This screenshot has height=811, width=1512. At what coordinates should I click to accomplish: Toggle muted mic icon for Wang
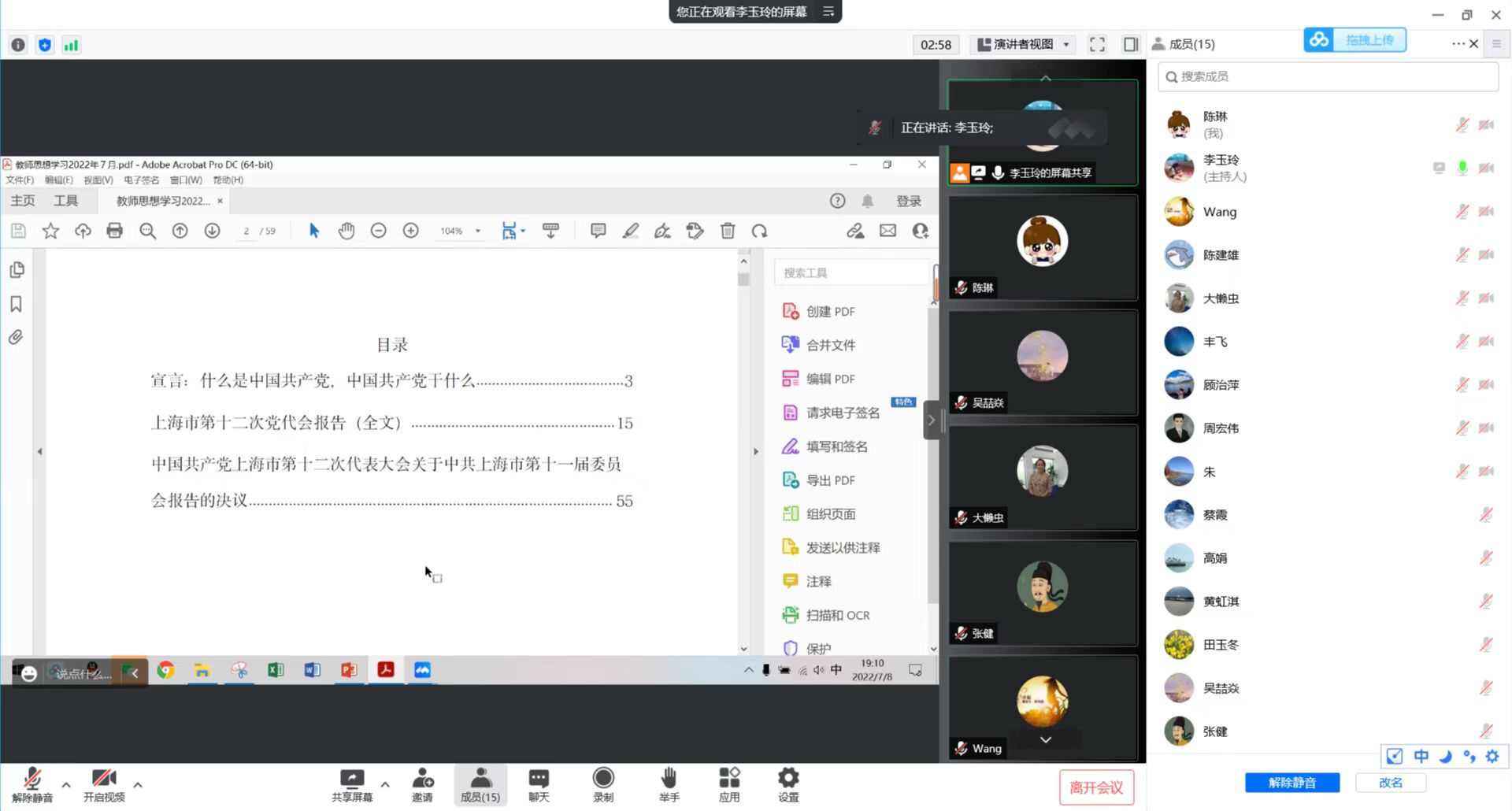(x=1462, y=211)
